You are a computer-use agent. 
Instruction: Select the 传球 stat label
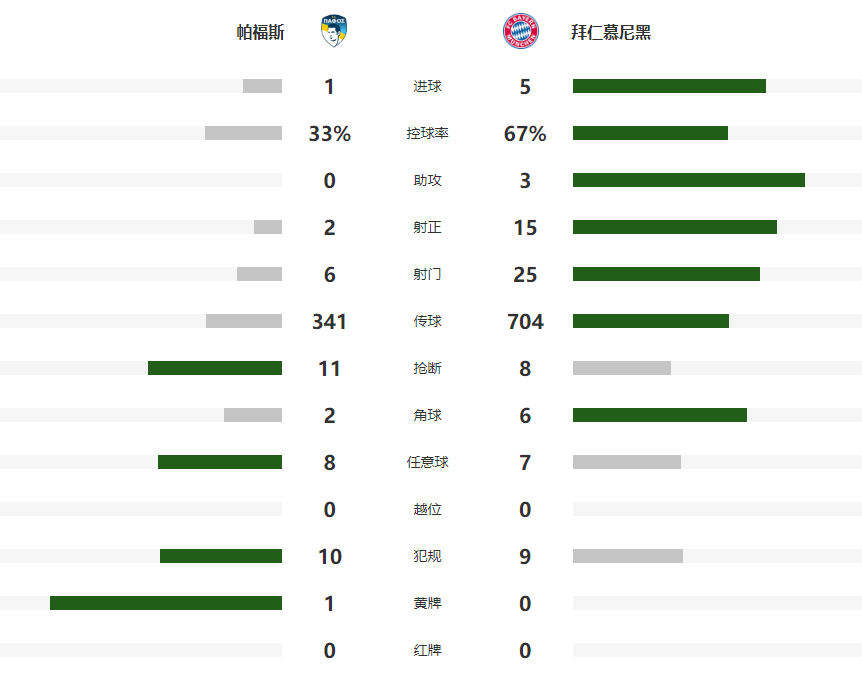tap(427, 322)
